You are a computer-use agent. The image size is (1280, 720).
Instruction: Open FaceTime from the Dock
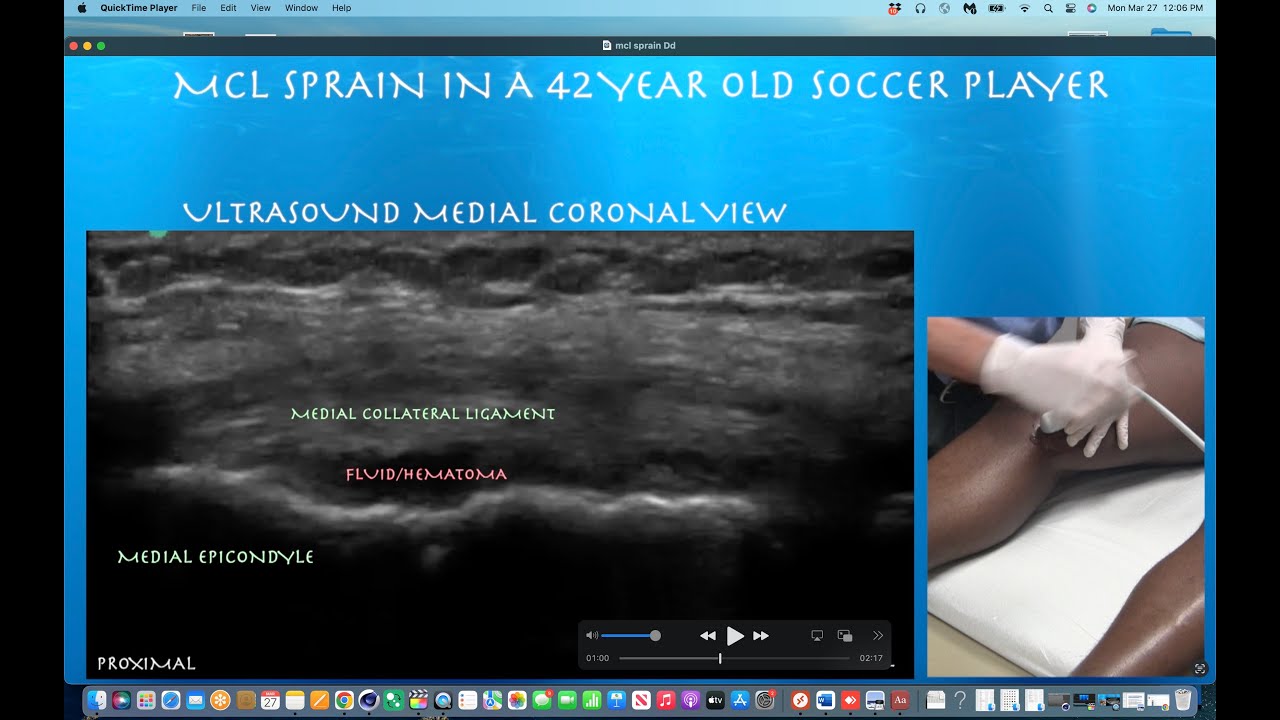point(567,700)
